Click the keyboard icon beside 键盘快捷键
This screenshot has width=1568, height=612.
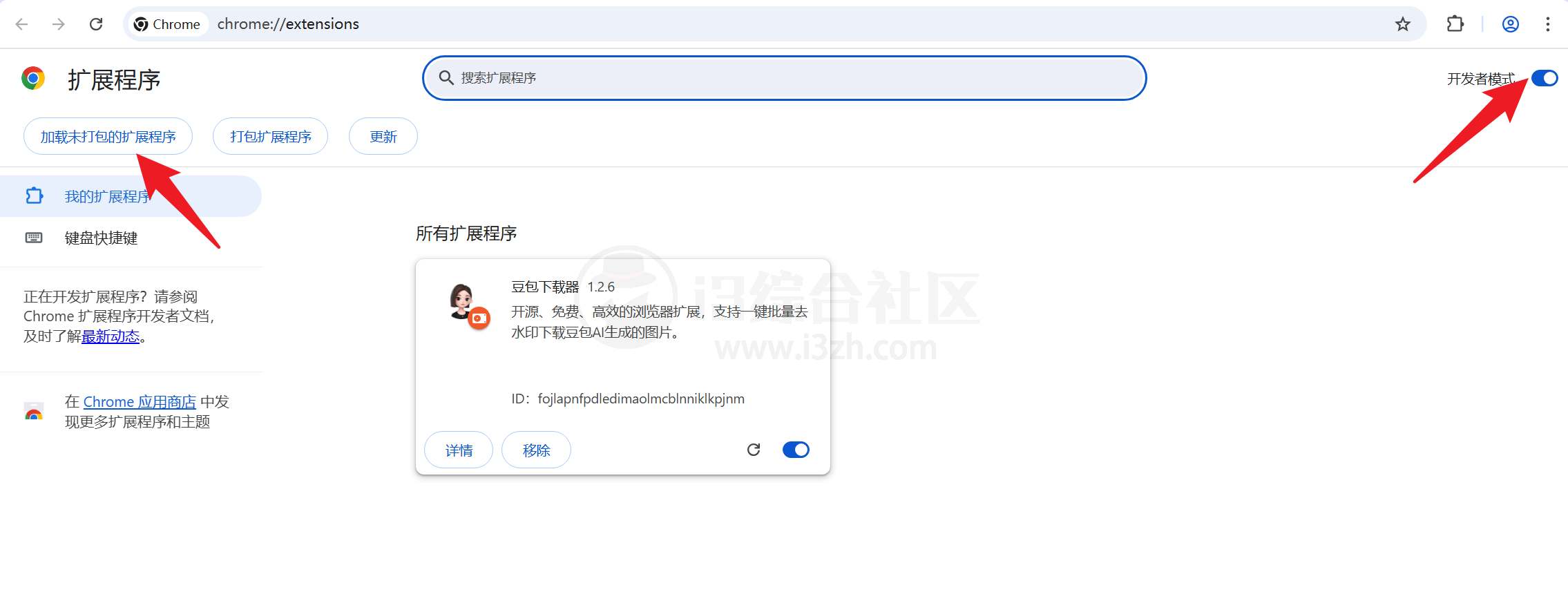pyautogui.click(x=34, y=238)
